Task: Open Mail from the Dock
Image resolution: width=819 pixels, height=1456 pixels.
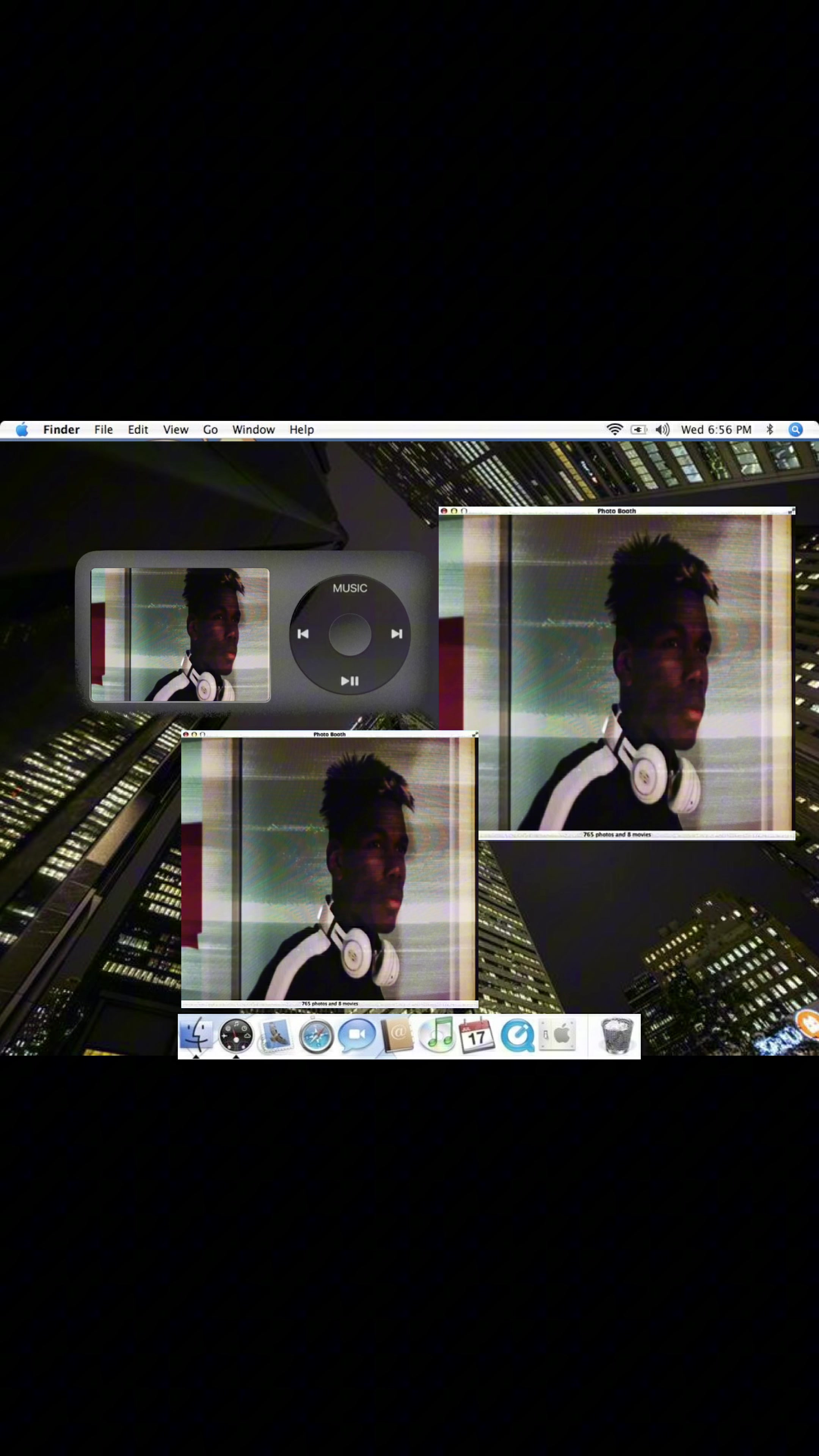Action: pyautogui.click(x=275, y=1036)
